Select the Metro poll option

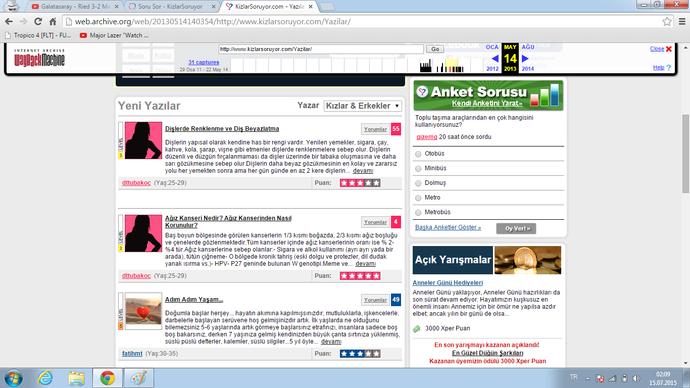point(418,198)
